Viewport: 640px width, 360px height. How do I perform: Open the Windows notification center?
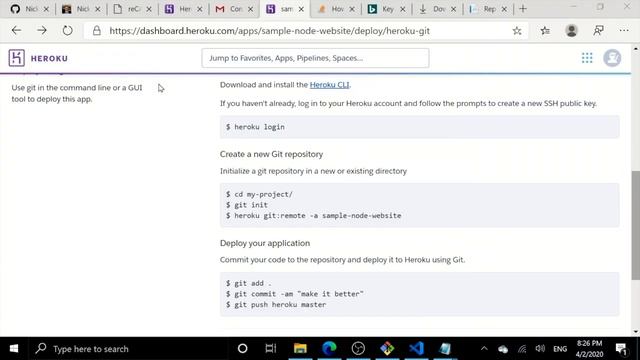(621, 349)
